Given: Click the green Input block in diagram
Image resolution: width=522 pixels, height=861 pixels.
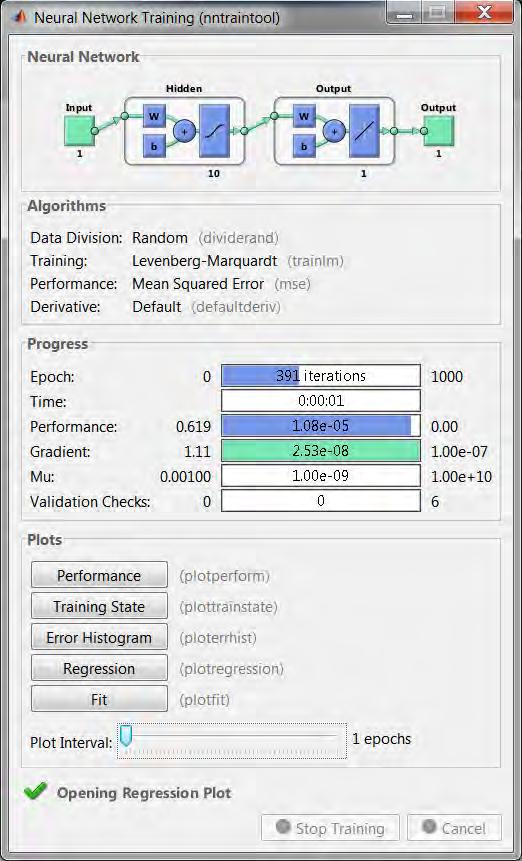Looking at the screenshot, I should (x=80, y=131).
